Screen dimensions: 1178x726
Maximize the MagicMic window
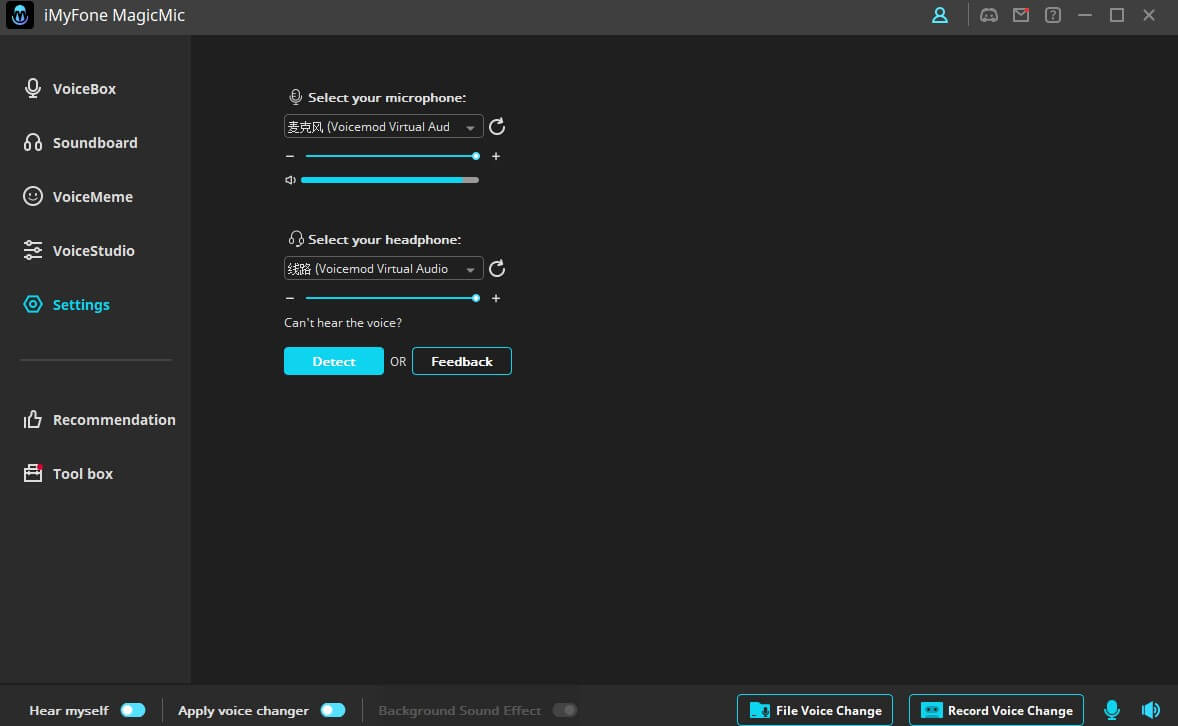point(1117,15)
